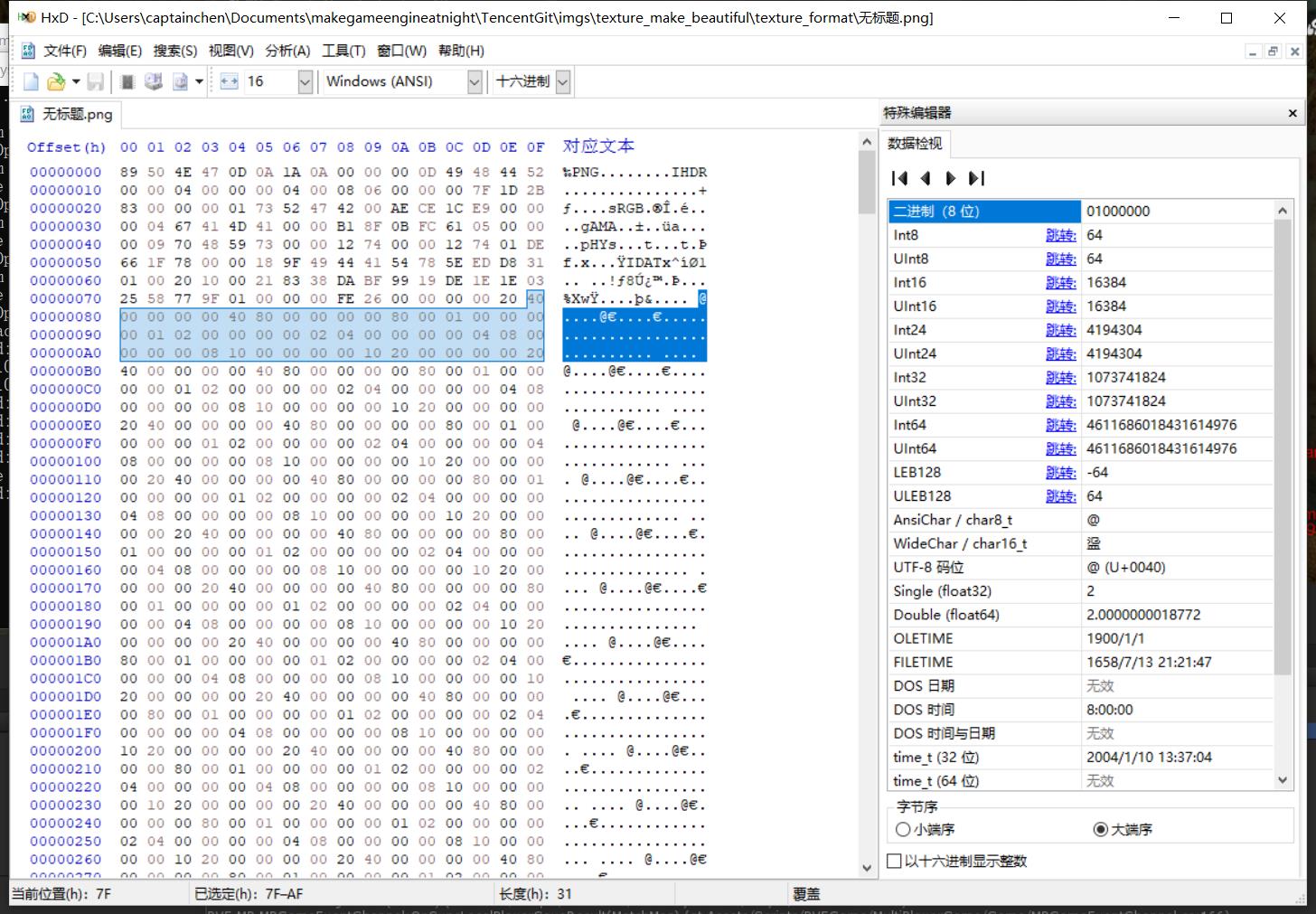Close the 特殊编辑器 panel
The height and width of the screenshot is (914, 1316).
pyautogui.click(x=1292, y=113)
